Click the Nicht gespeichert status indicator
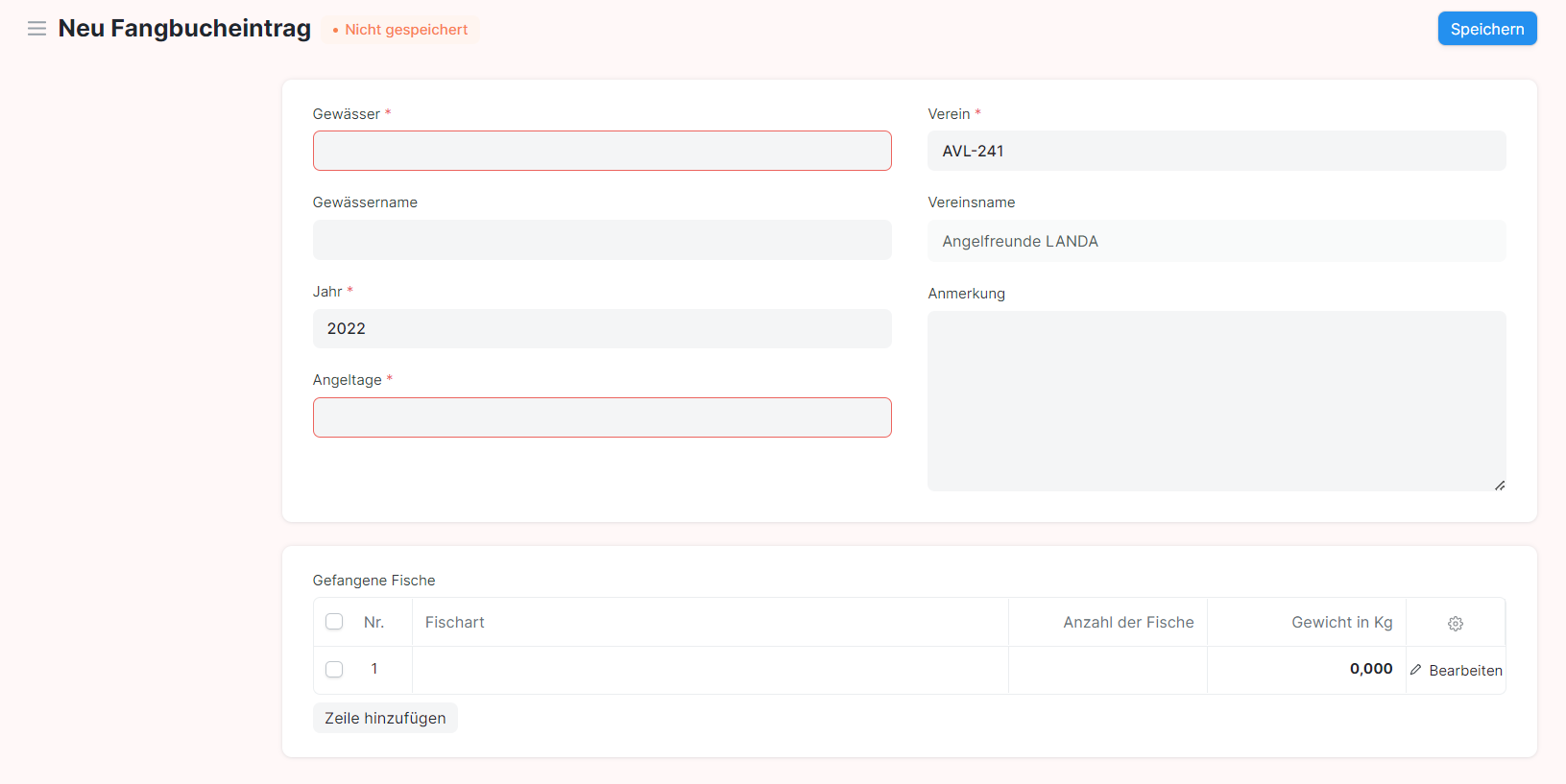 pos(400,30)
